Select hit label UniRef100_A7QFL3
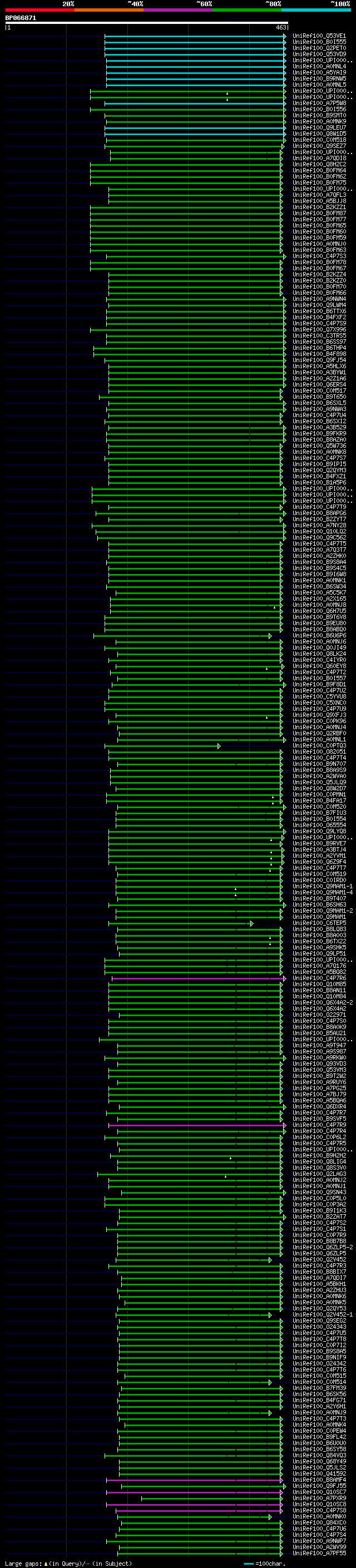356x1568 pixels. pos(319,195)
